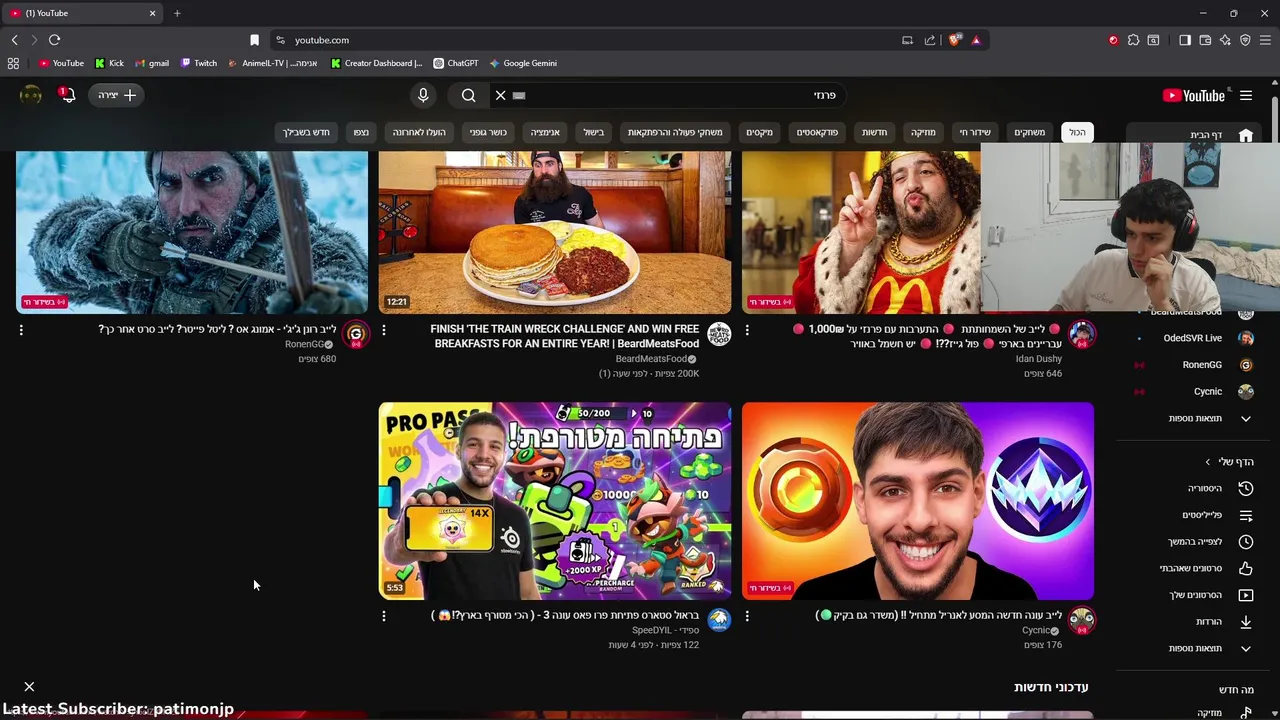Click the יצירה create button
This screenshot has height=720, width=1280.
[117, 95]
